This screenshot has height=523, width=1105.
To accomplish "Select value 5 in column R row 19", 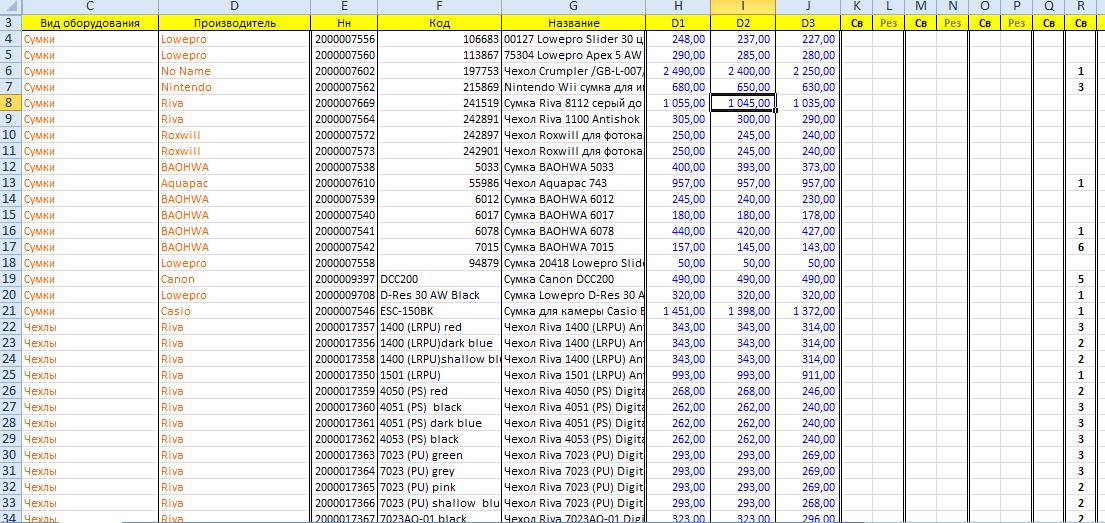I will [x=1081, y=279].
